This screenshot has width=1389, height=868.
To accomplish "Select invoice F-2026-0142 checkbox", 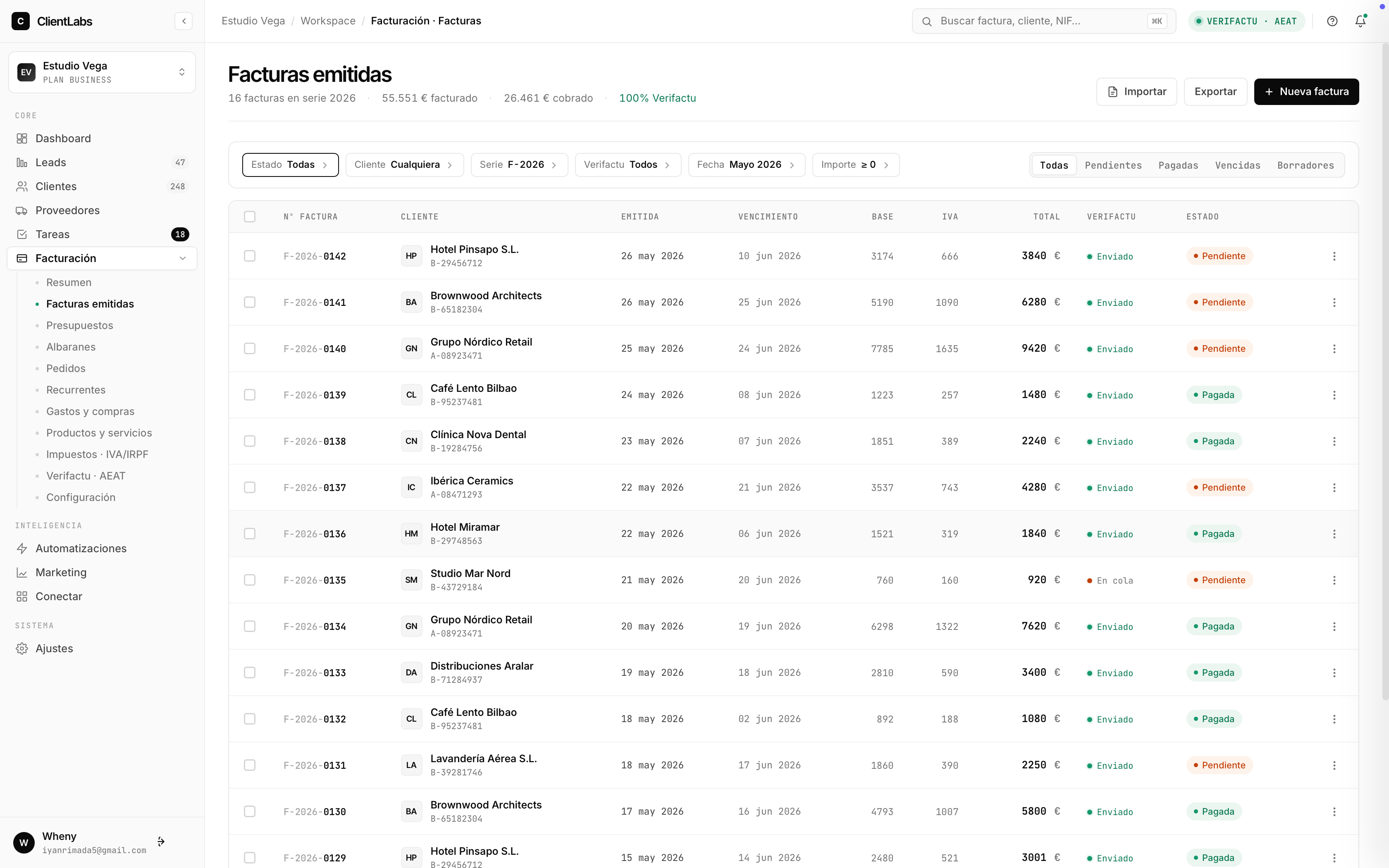I will [x=250, y=256].
